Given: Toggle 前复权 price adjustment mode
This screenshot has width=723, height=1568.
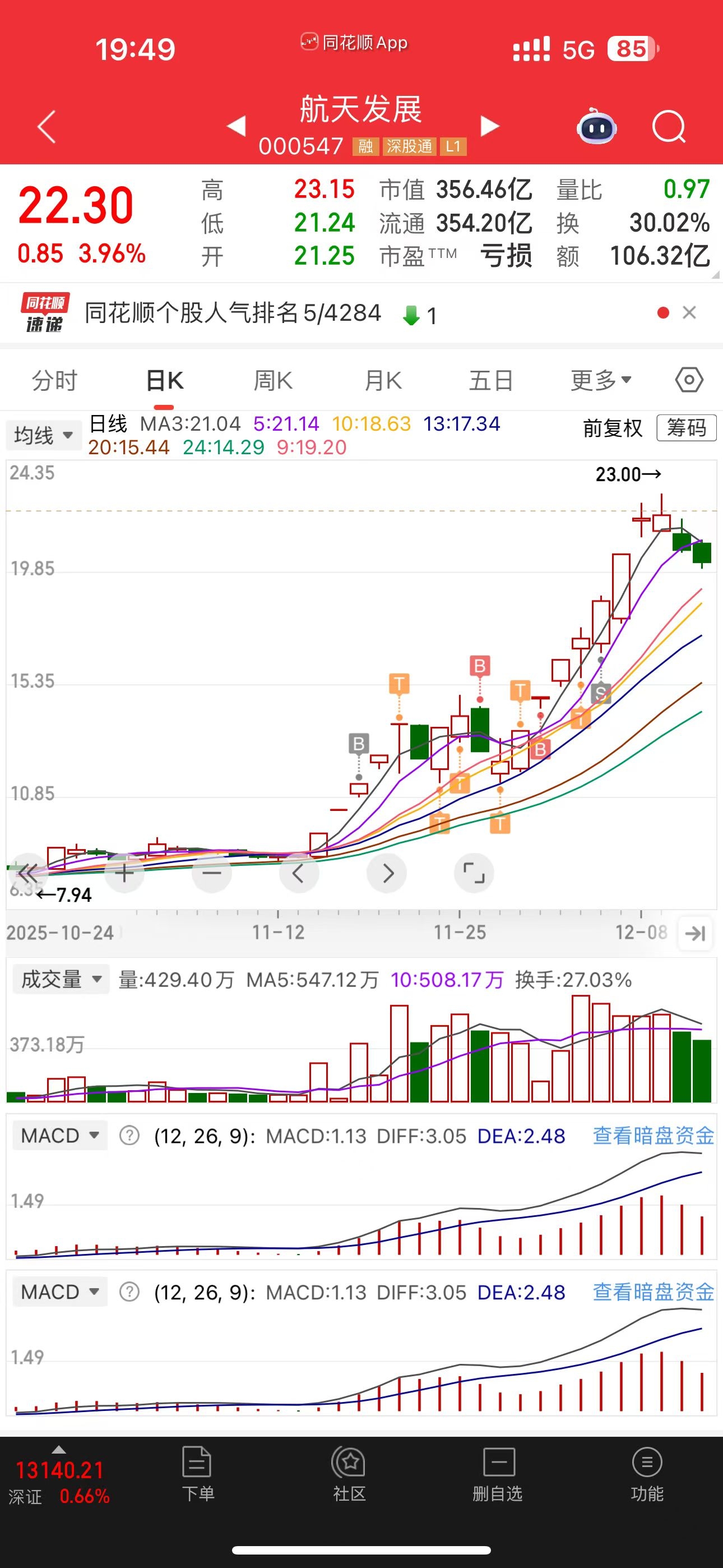Looking at the screenshot, I should pos(613,428).
